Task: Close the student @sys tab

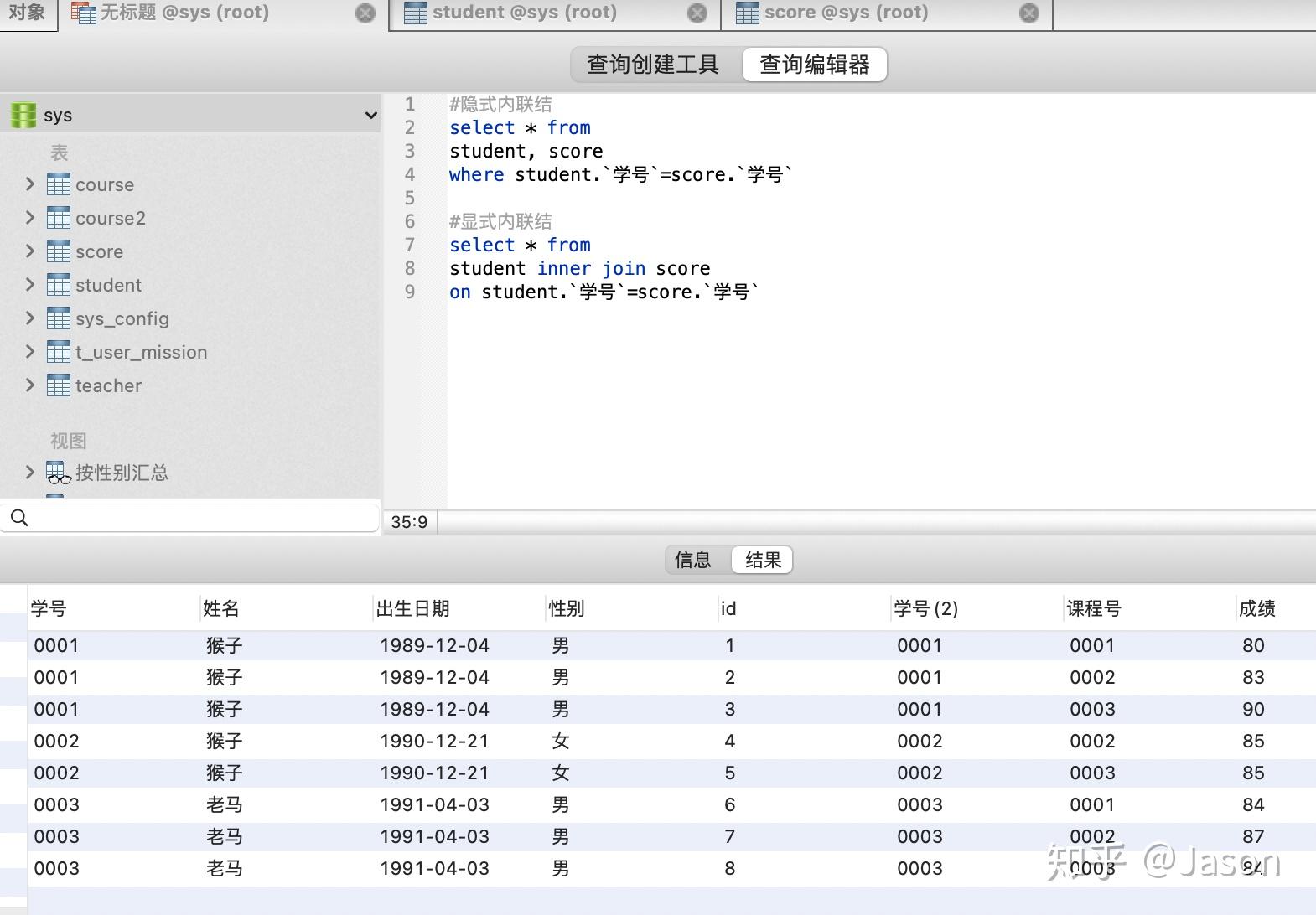Action: (697, 13)
